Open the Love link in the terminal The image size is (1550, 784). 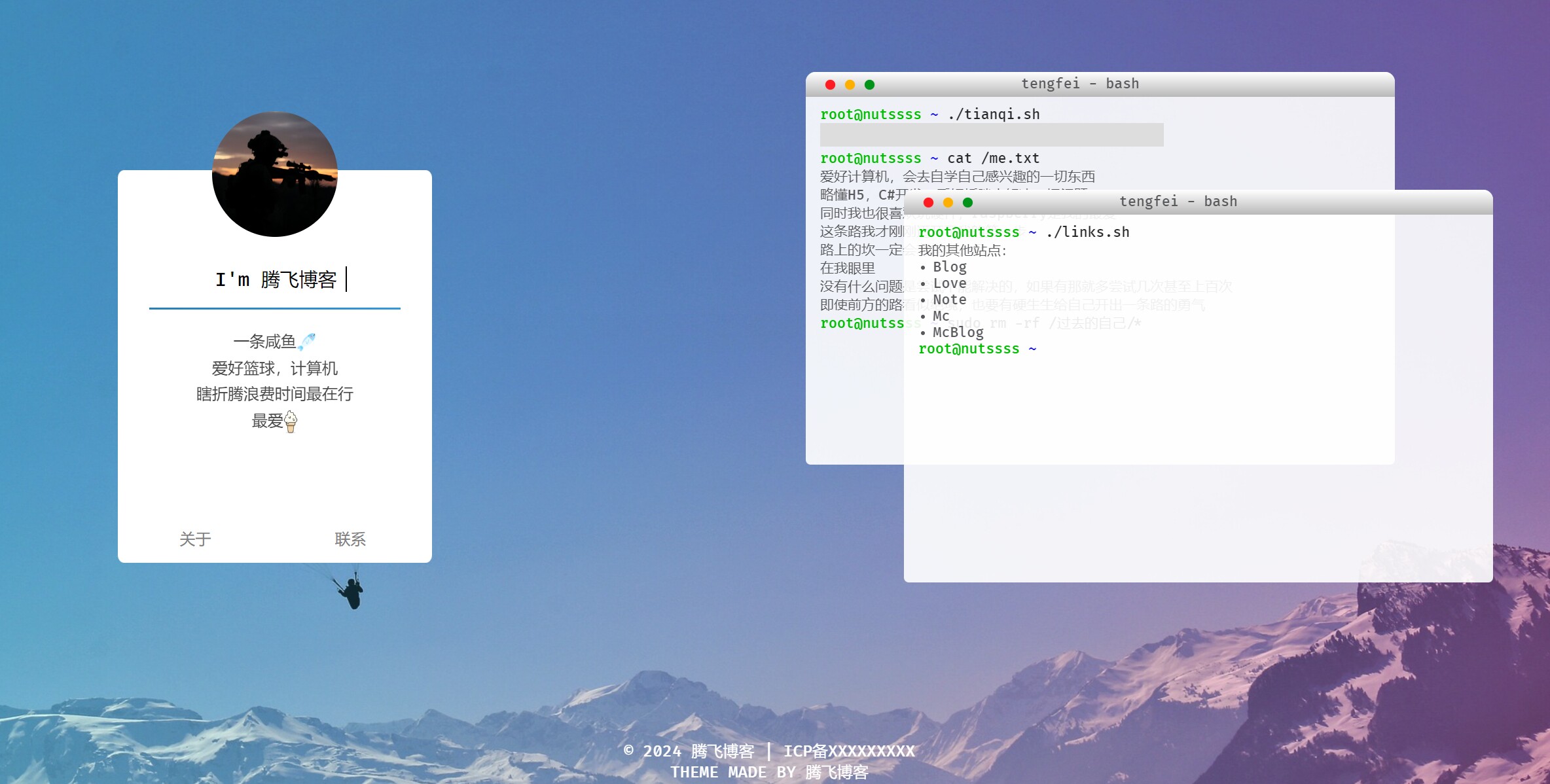950,283
